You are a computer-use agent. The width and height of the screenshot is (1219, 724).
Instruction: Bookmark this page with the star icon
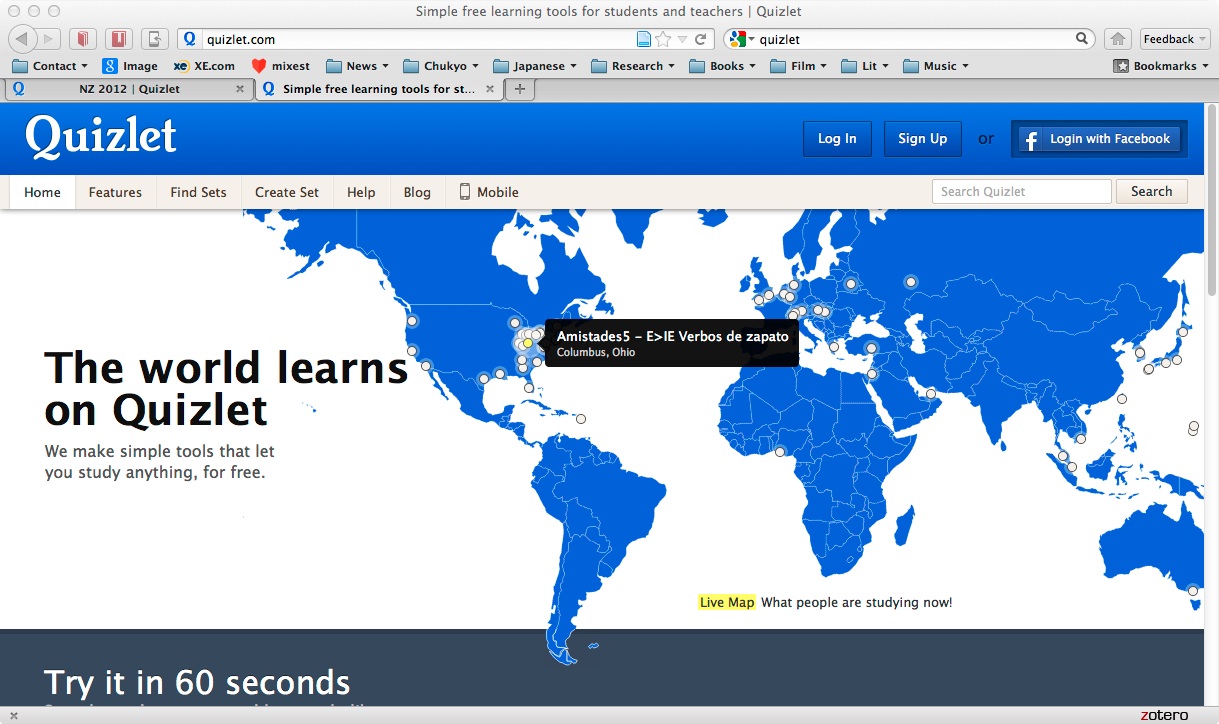[663, 39]
